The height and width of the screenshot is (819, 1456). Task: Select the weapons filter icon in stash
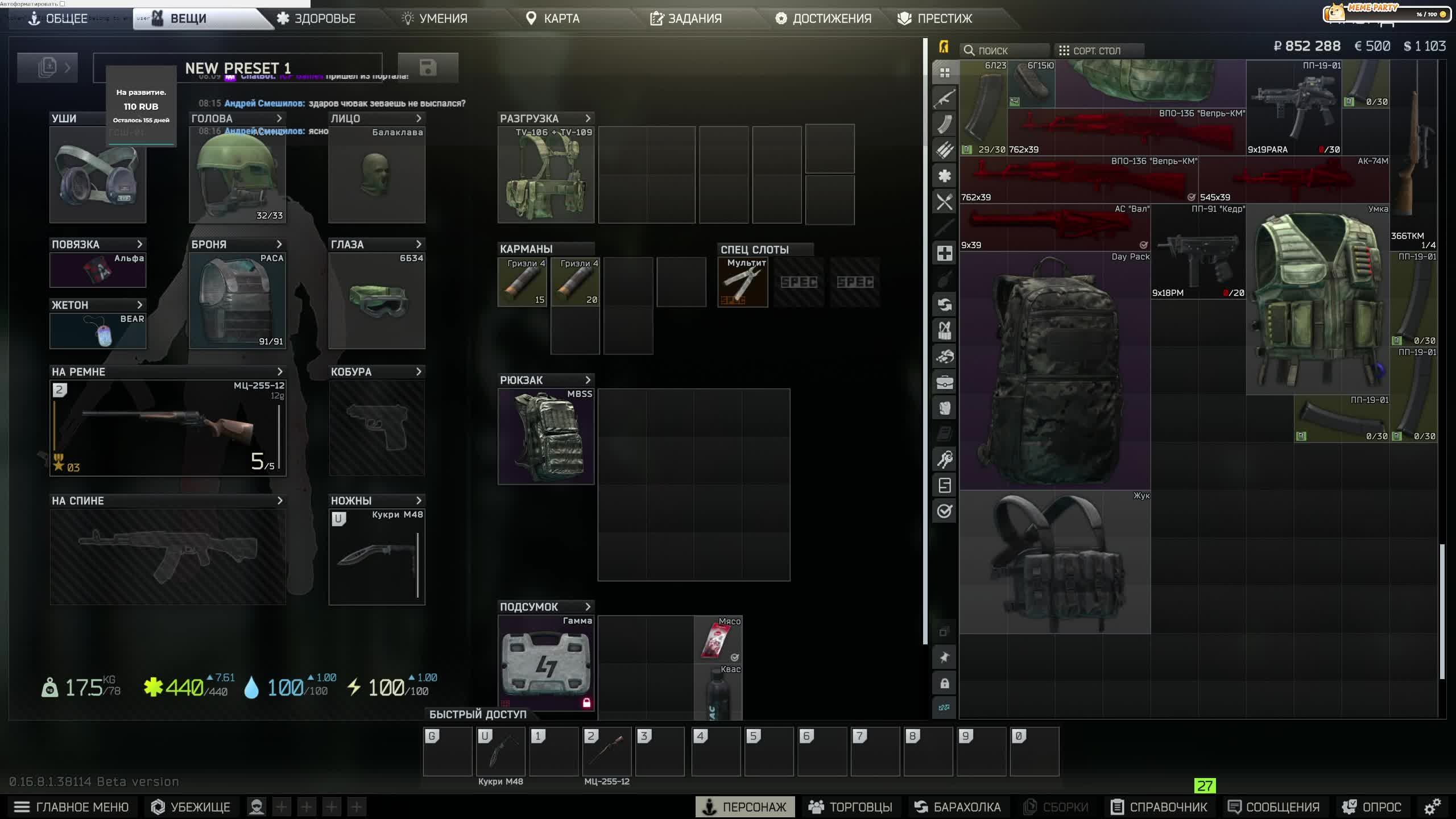pos(944,98)
